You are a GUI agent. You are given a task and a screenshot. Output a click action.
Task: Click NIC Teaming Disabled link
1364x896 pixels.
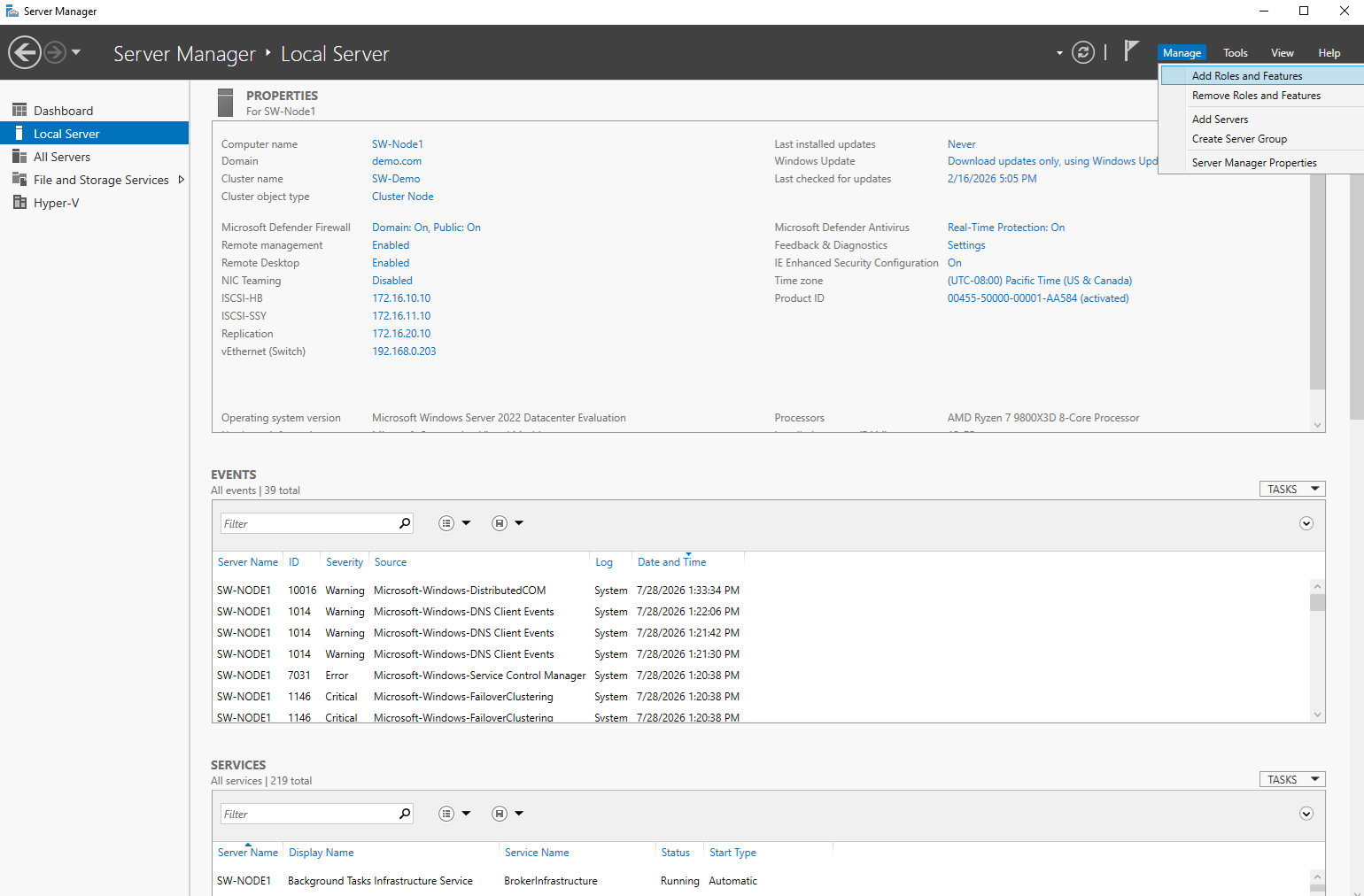click(392, 281)
